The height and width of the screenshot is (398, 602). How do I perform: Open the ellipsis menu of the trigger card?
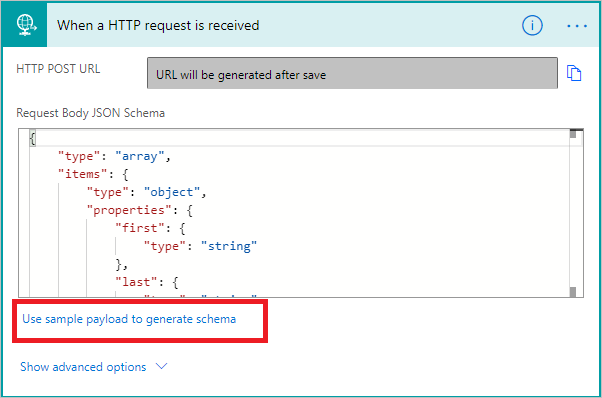[577, 26]
